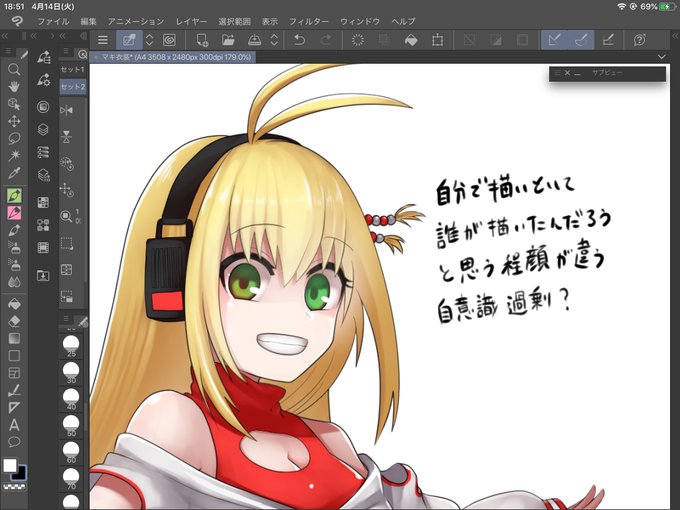Toggle the touch gesture operation button
680x510 pixels.
click(x=129, y=40)
